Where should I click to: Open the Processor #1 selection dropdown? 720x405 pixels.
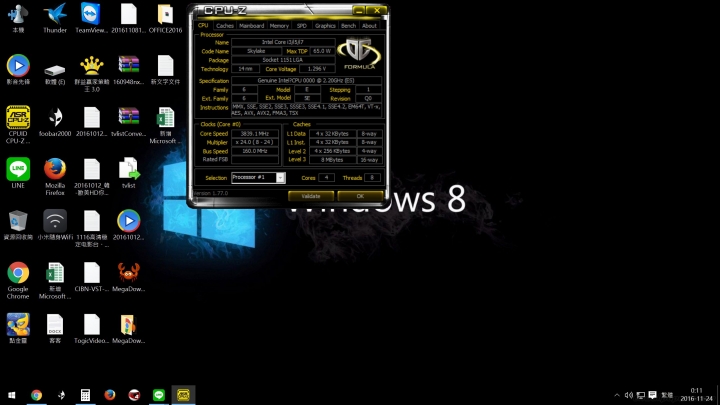coord(258,178)
